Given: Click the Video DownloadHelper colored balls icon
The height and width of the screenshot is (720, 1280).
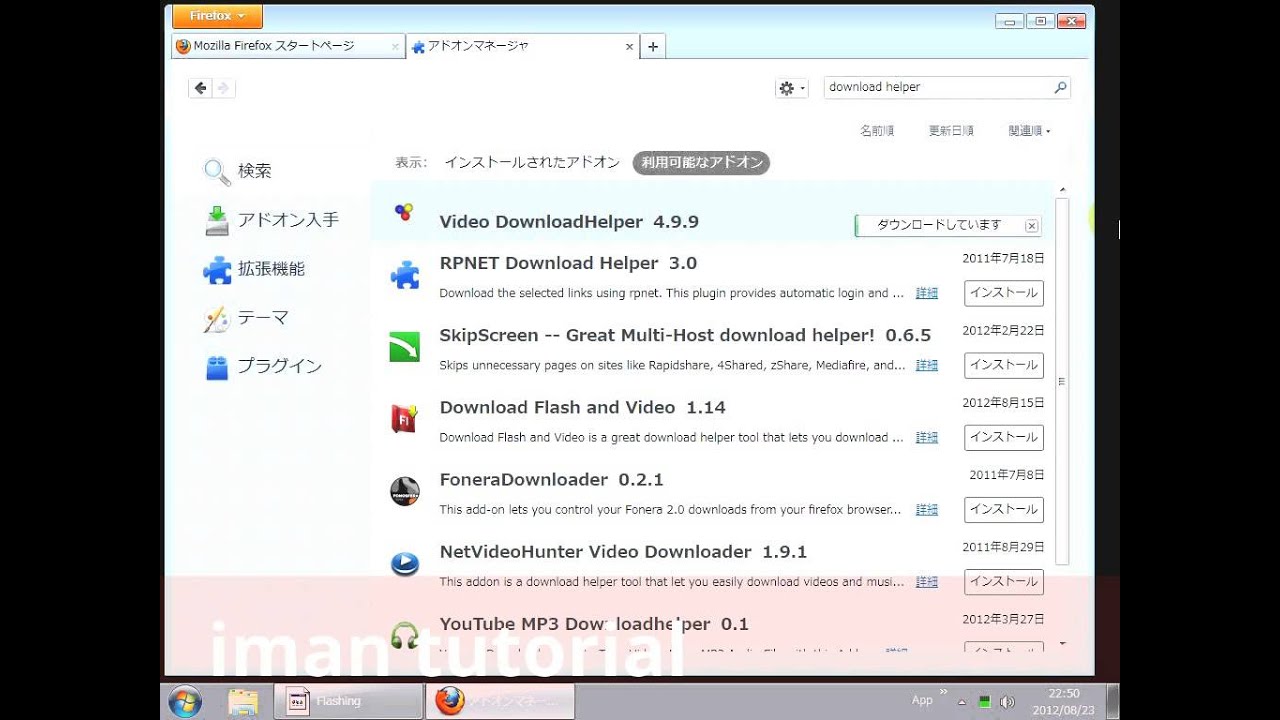Looking at the screenshot, I should [404, 211].
